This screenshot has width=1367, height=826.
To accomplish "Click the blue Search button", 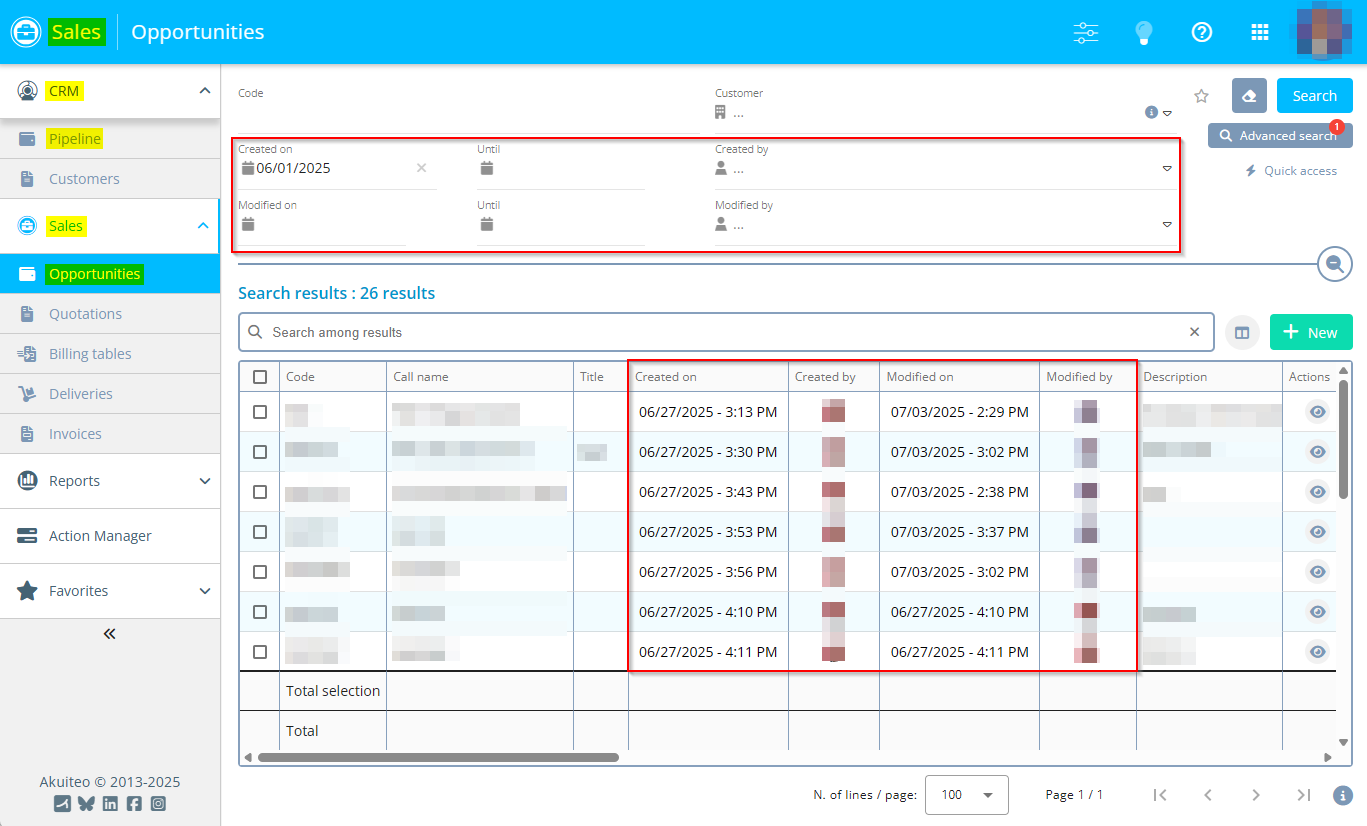I will pyautogui.click(x=1314, y=96).
